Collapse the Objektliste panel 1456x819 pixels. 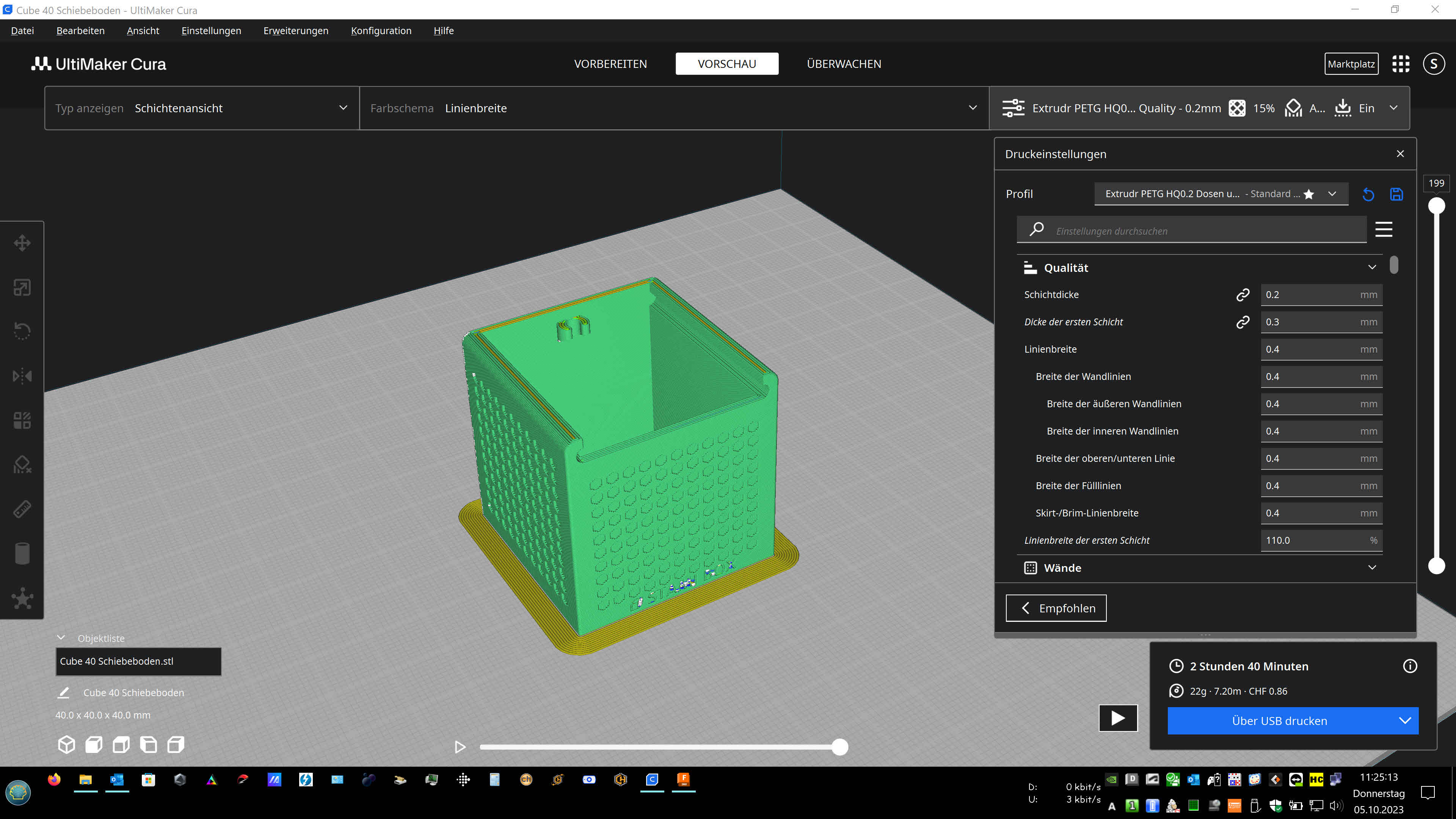pos(61,637)
